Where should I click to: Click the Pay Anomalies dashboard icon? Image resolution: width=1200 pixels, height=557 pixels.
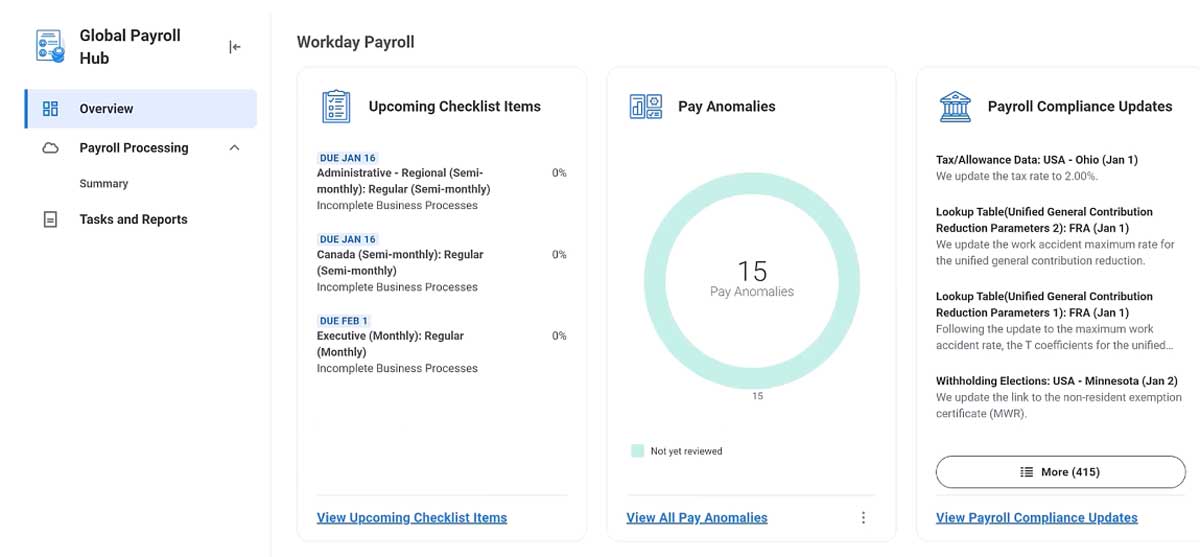pos(646,106)
